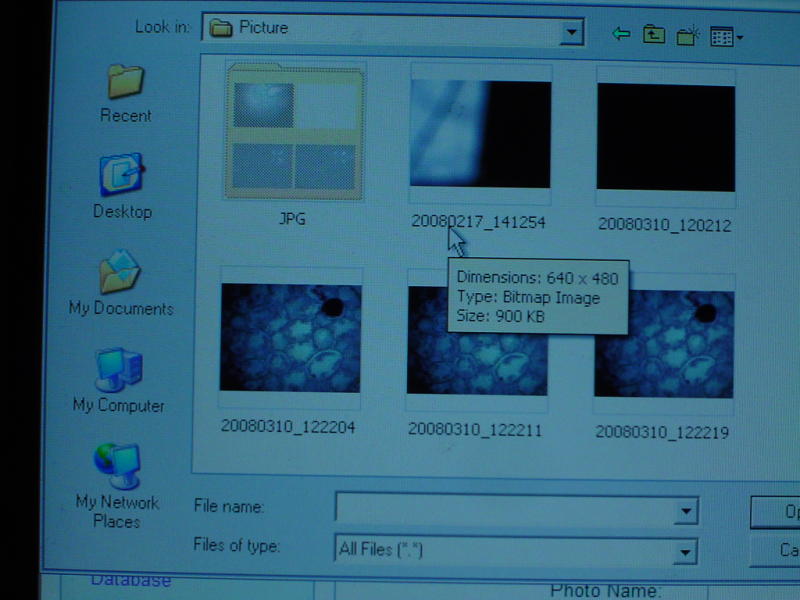The height and width of the screenshot is (600, 800).
Task: Click the Database link behind the dialog
Action: coord(131,581)
